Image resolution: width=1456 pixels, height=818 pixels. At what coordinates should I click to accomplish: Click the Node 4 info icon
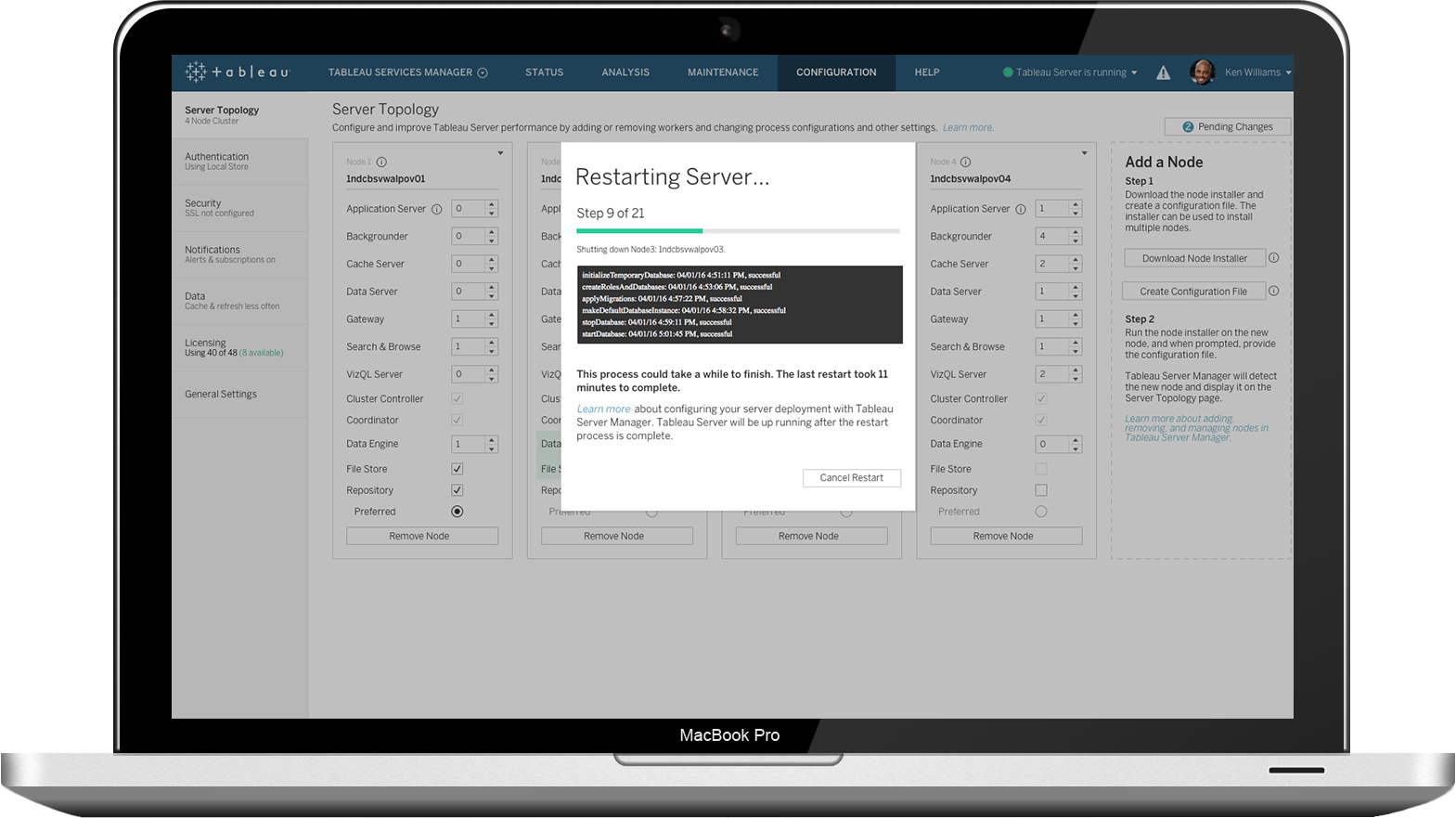(965, 162)
